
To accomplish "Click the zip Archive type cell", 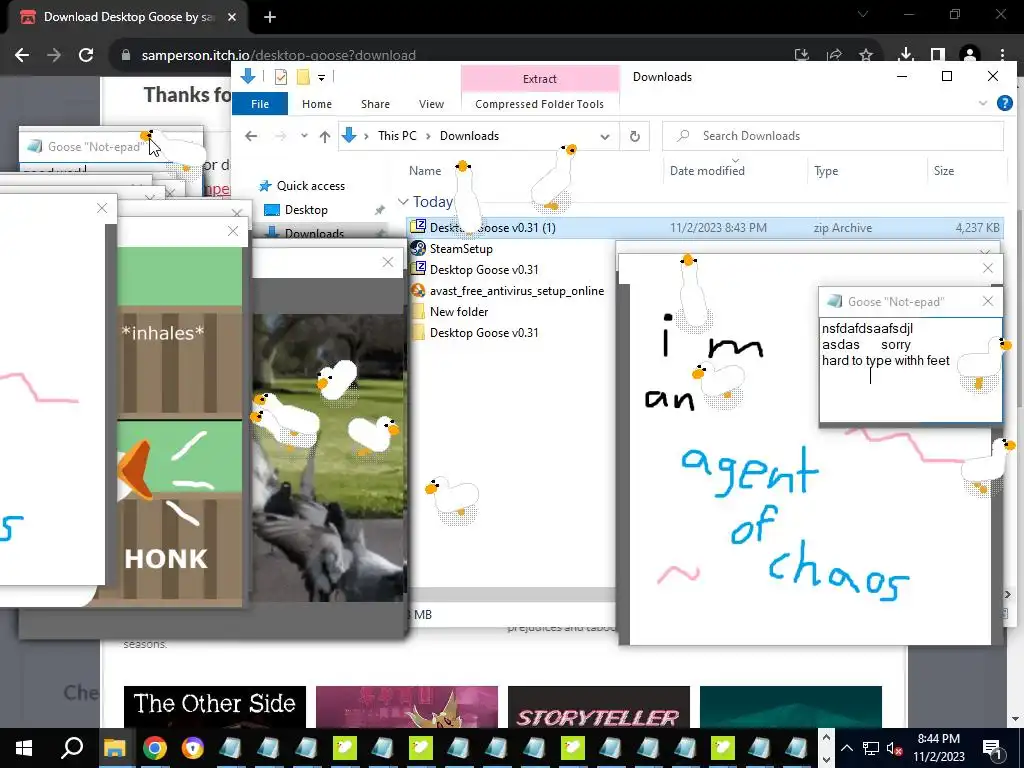I will click(x=842, y=228).
